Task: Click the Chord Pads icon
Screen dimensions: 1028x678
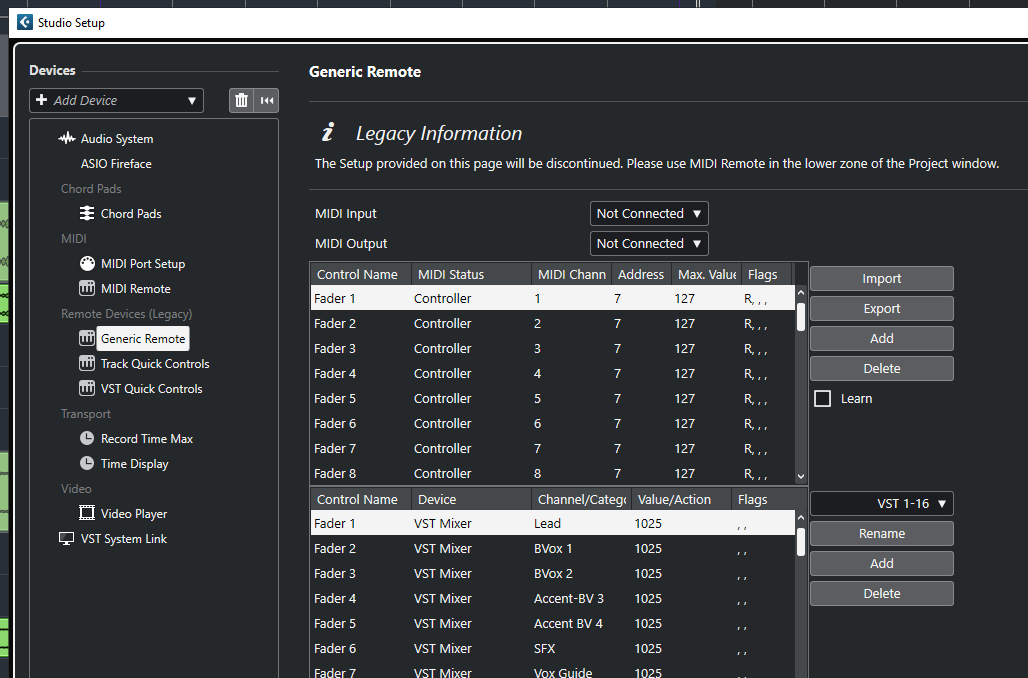Action: click(x=87, y=213)
